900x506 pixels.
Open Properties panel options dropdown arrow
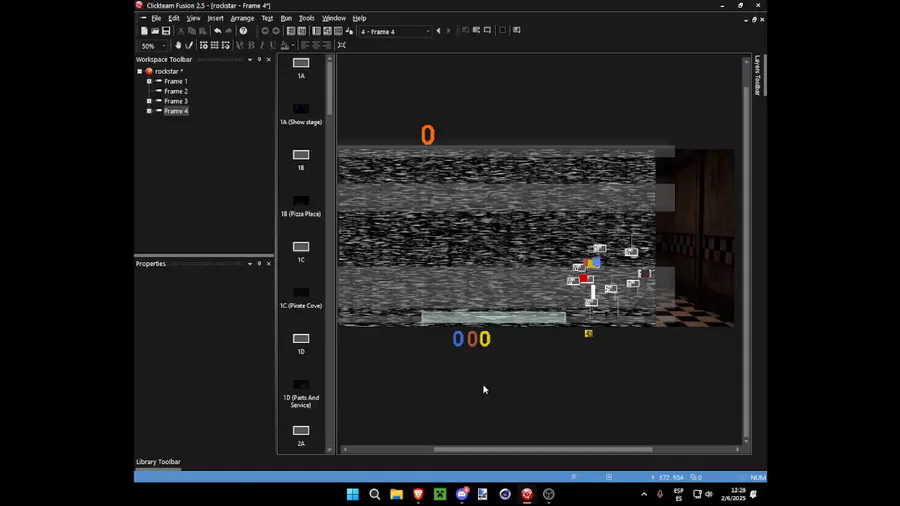point(250,264)
